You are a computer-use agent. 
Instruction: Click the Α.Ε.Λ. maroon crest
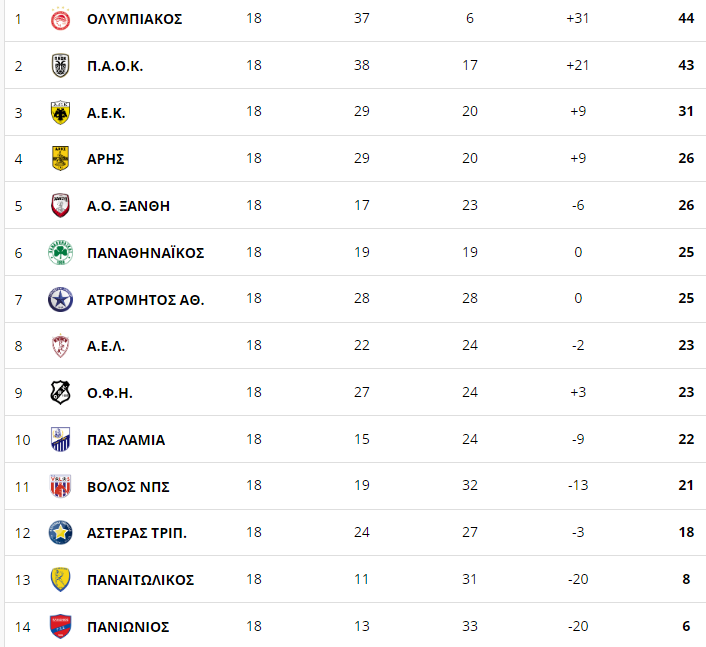(60, 346)
